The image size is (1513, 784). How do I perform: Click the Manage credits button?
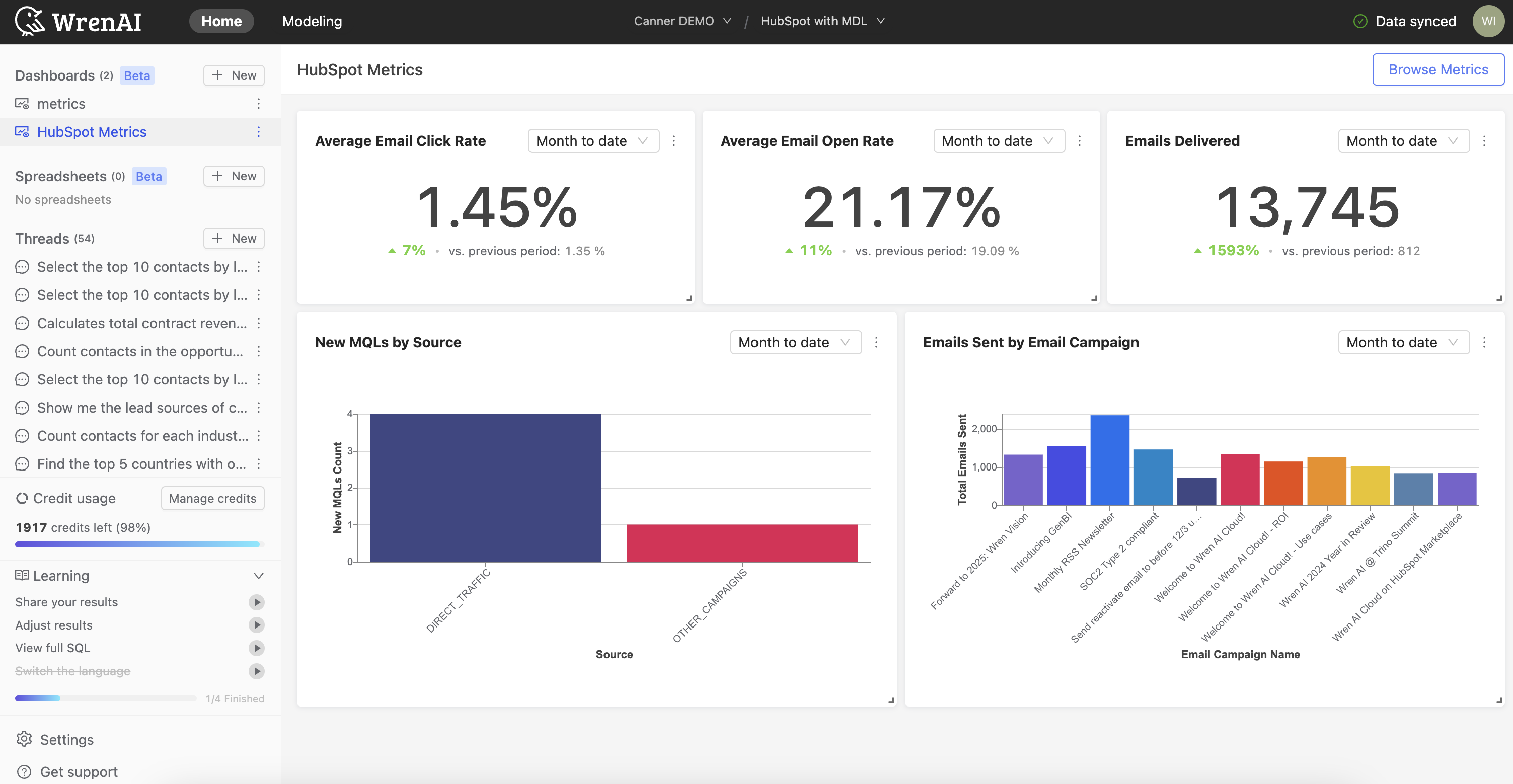[x=211, y=497]
